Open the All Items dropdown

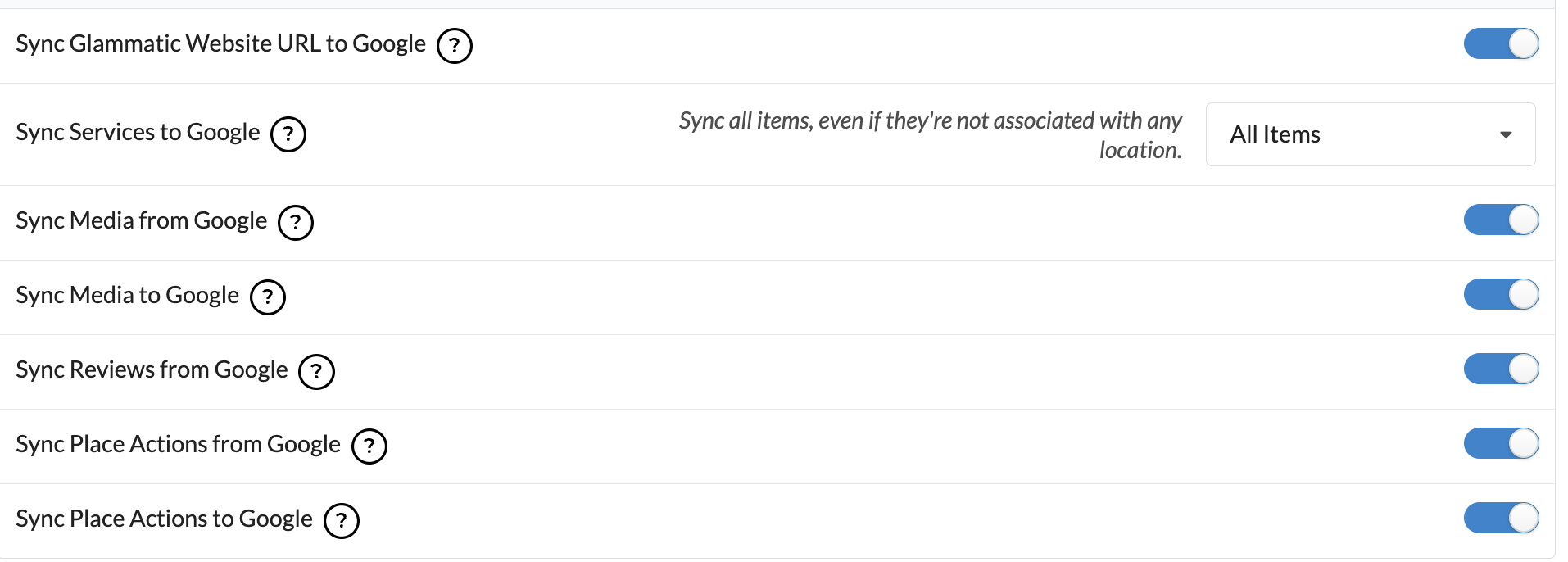click(1370, 134)
